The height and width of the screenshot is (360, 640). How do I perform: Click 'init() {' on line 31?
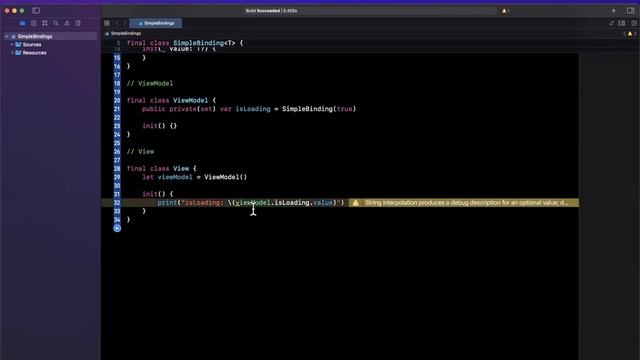(x=158, y=194)
